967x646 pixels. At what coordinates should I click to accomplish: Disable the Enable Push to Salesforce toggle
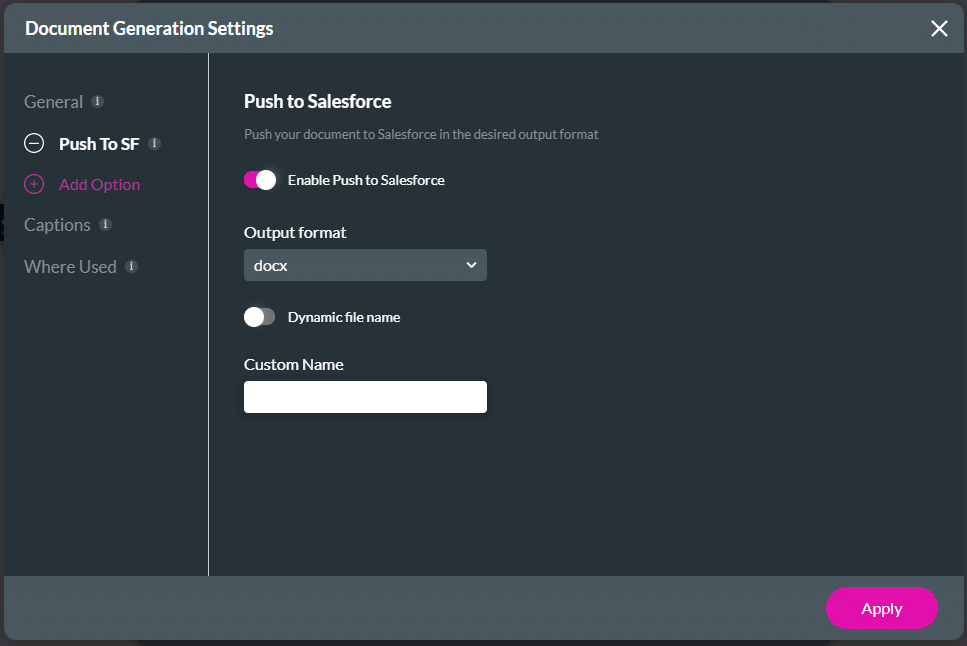click(x=259, y=180)
